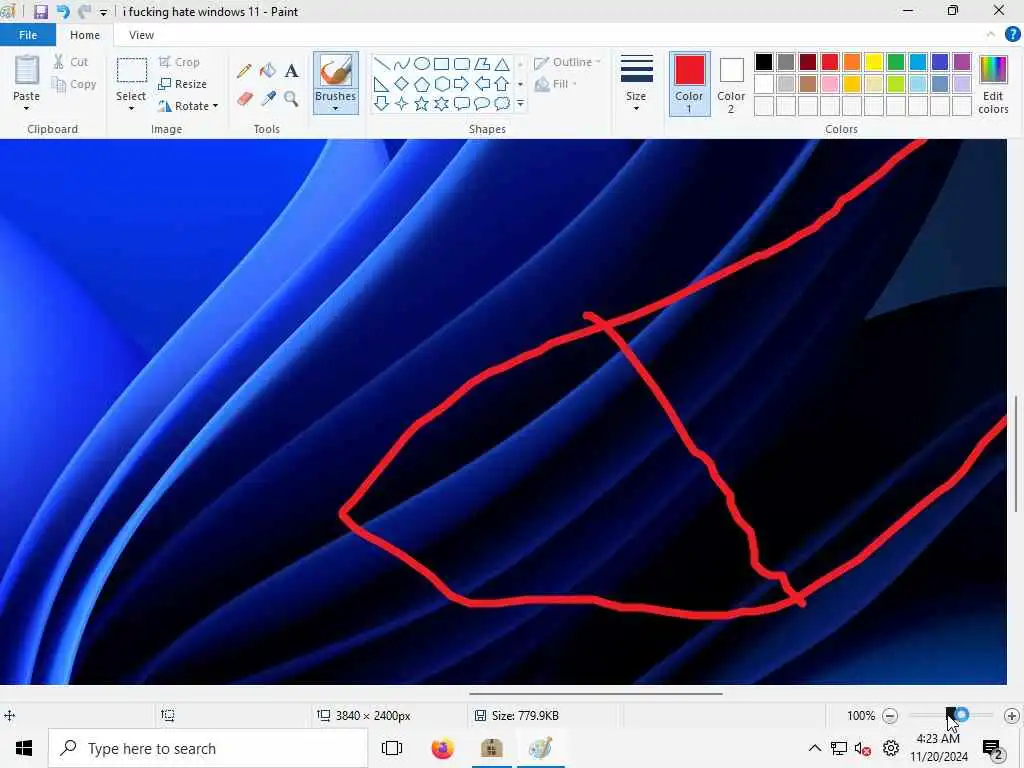
Task: Open the Rotate dropdown
Action: (188, 106)
